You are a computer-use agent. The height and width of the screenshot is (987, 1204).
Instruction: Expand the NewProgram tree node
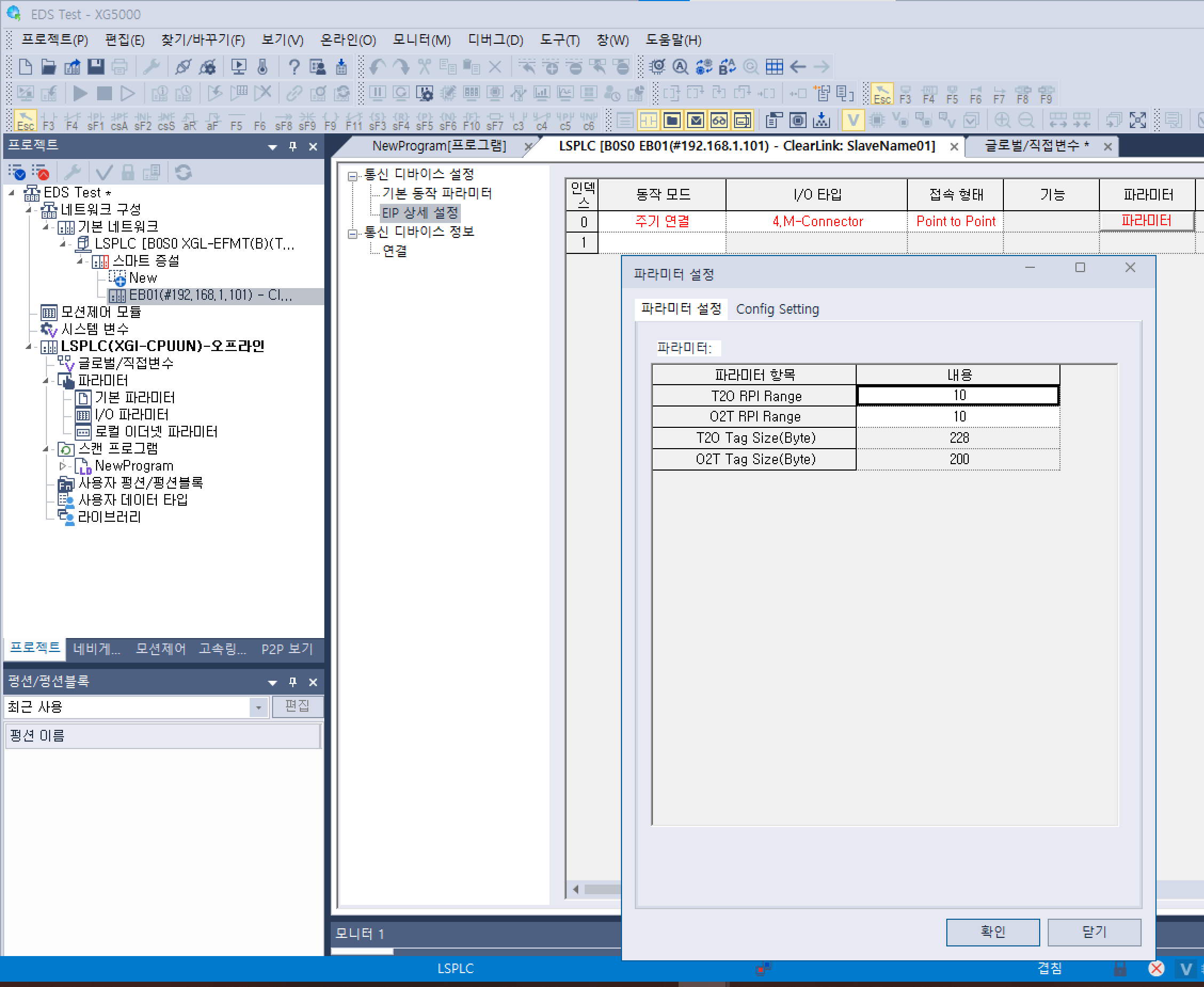point(63,466)
